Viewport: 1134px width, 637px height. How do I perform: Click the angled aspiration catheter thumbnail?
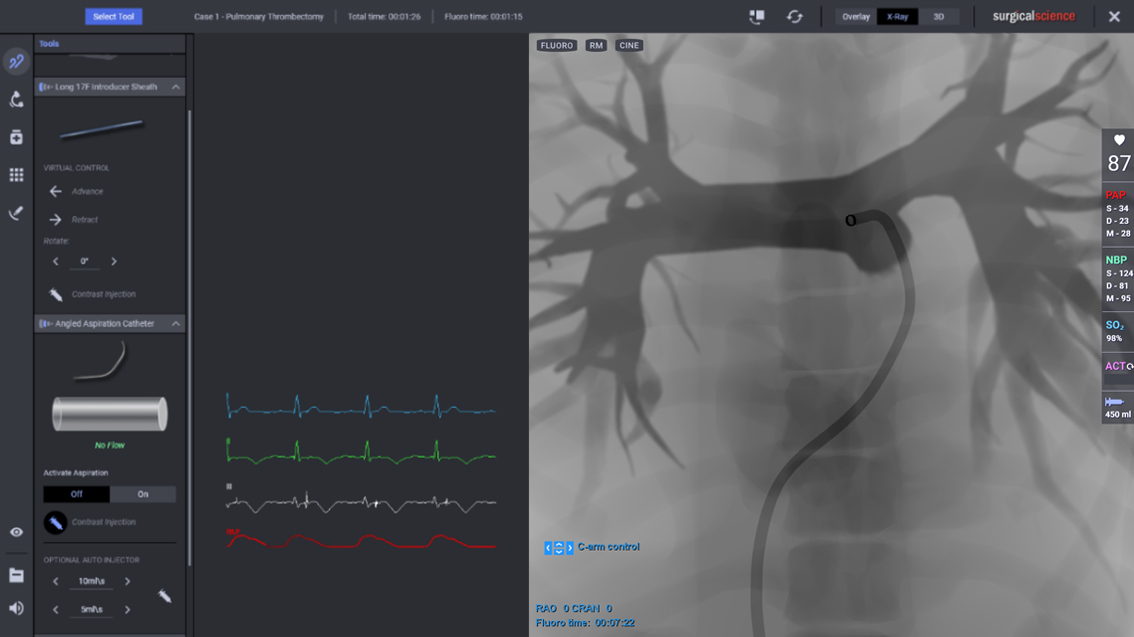(101, 360)
